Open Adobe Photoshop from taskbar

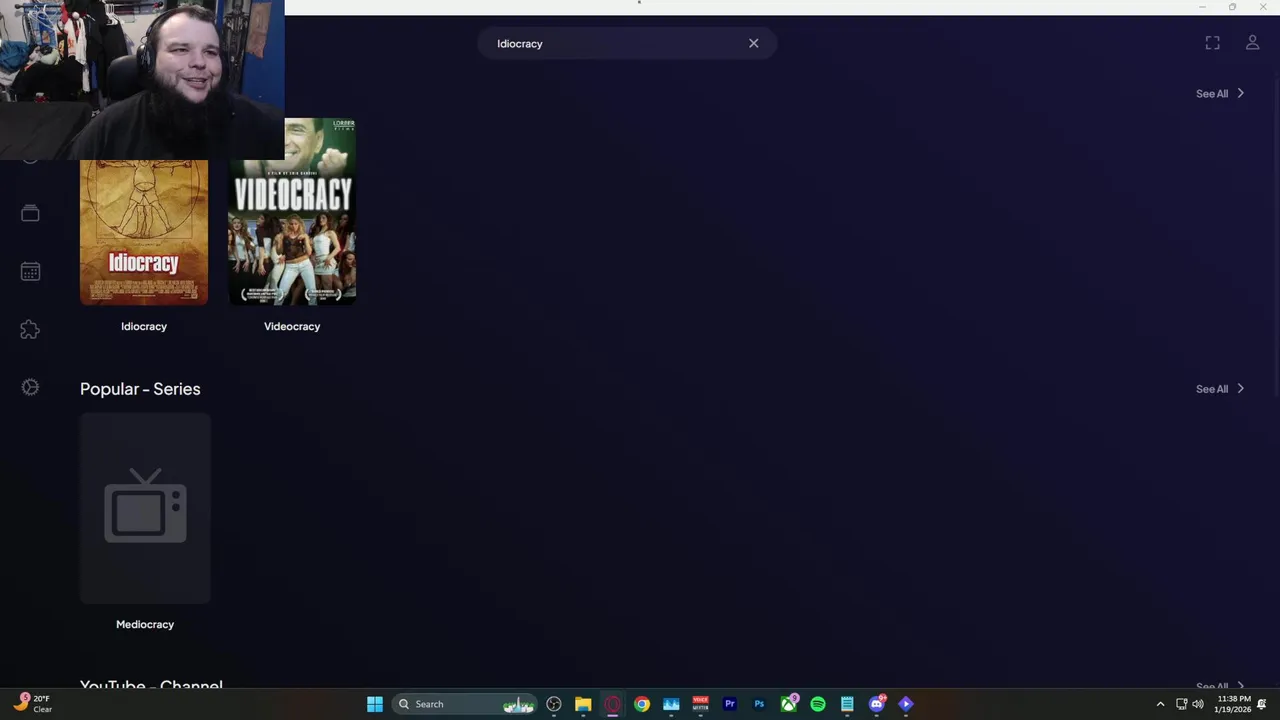click(x=759, y=704)
